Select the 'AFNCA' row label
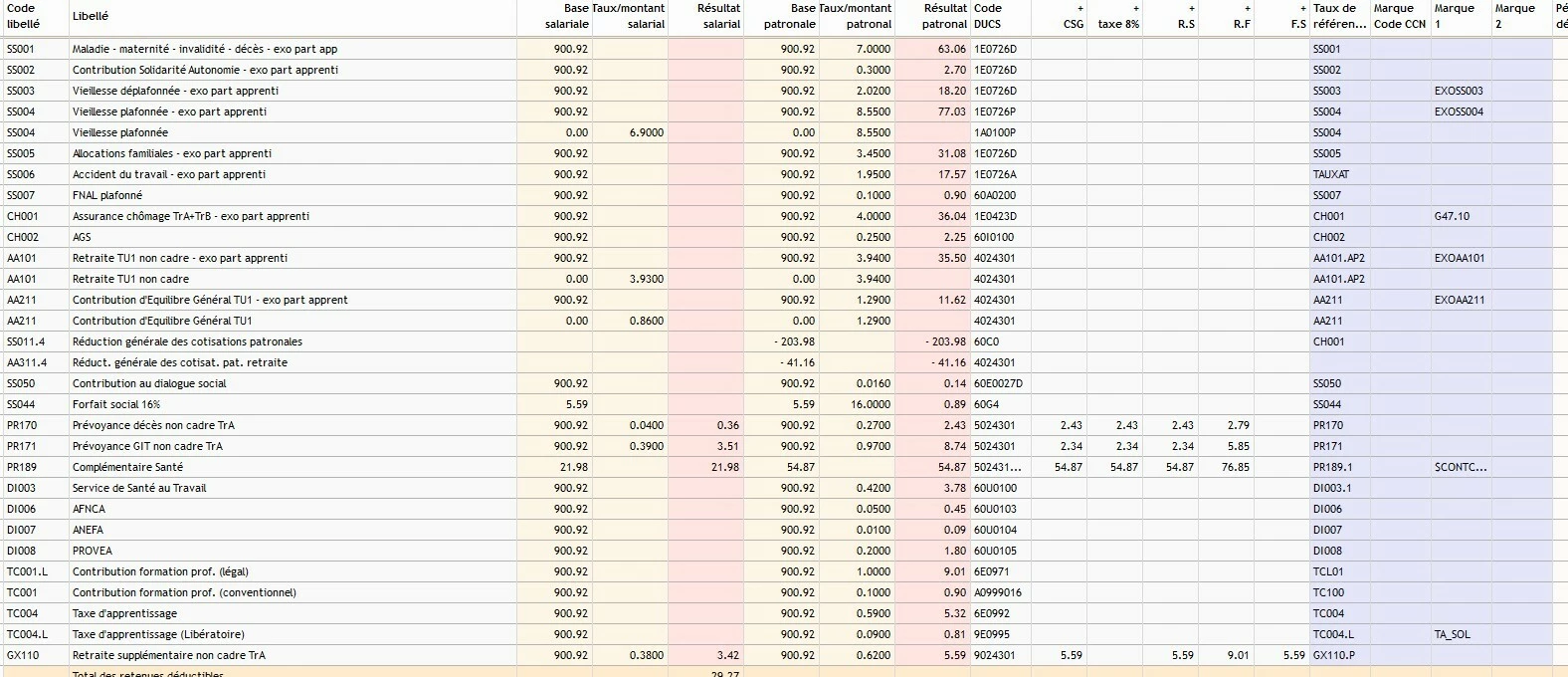 pos(89,509)
